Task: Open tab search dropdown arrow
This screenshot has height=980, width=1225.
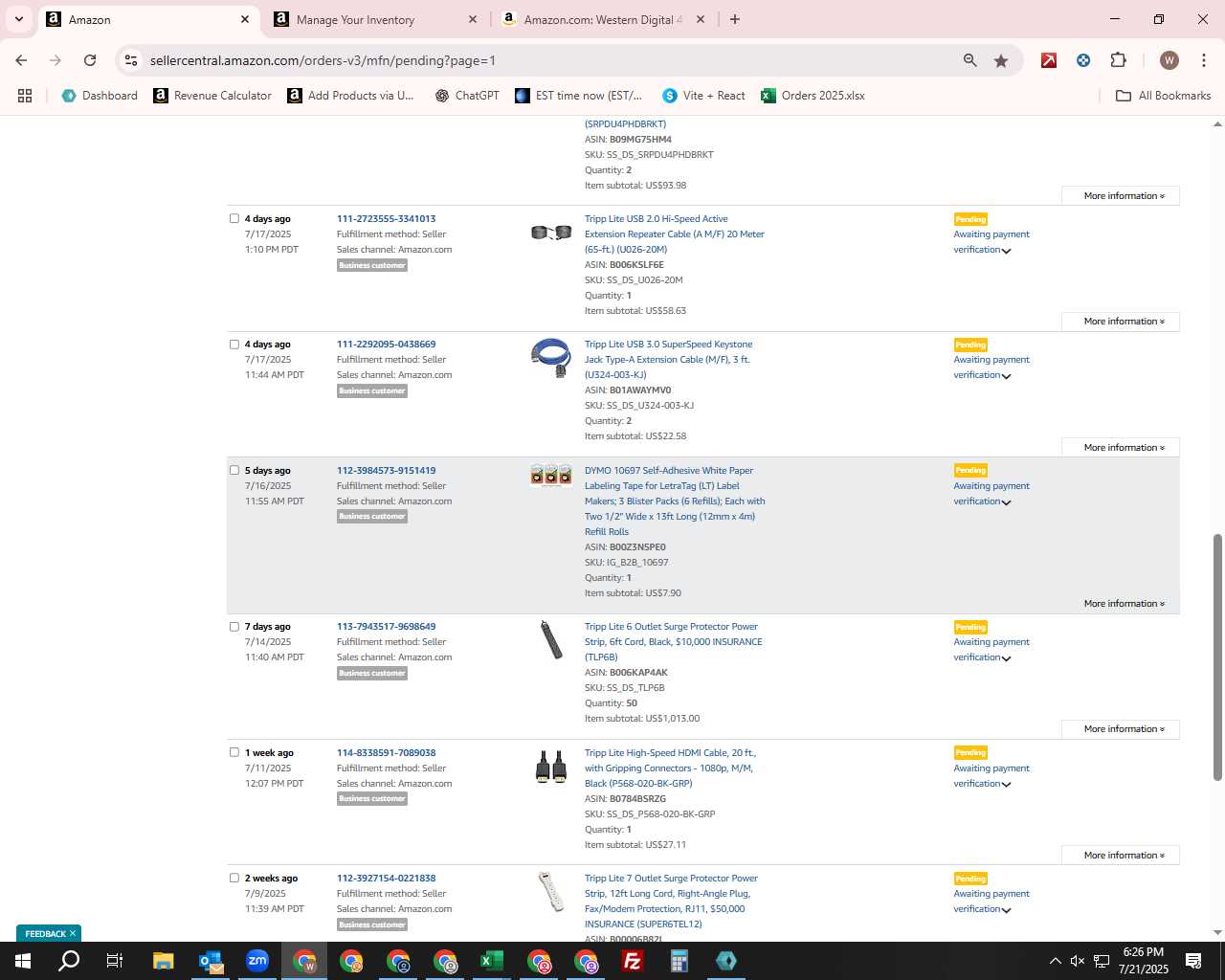Action: pyautogui.click(x=19, y=19)
